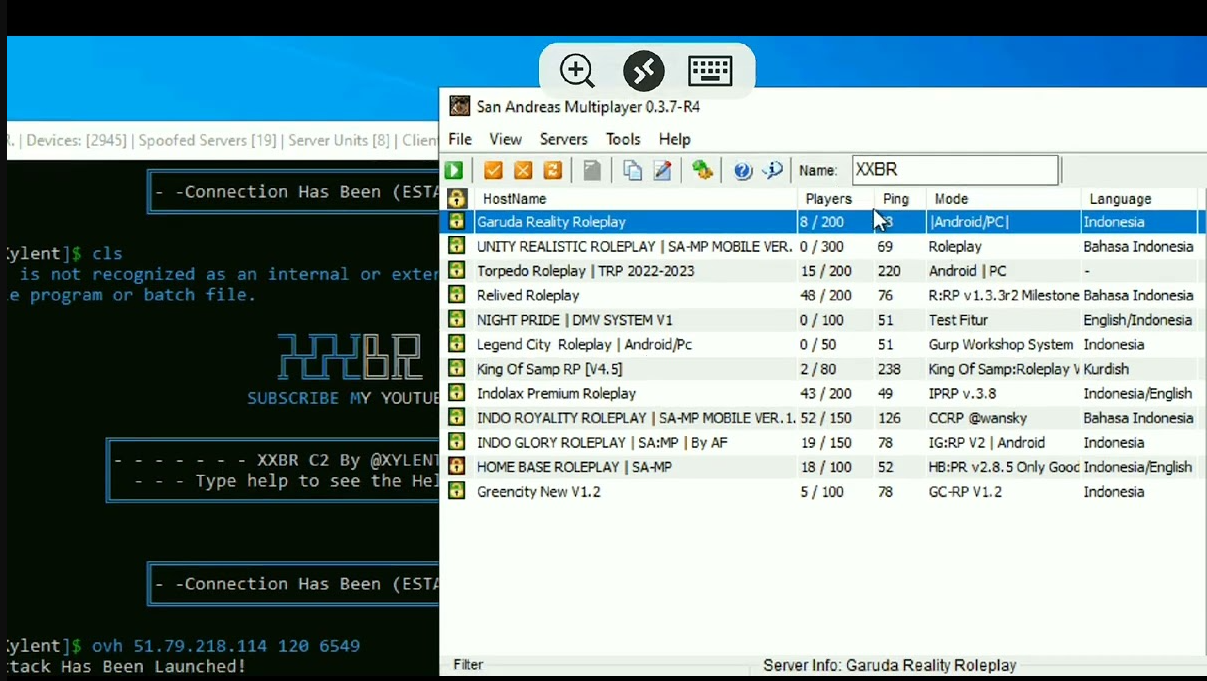Open the View menu
This screenshot has height=681, width=1207.
[505, 139]
